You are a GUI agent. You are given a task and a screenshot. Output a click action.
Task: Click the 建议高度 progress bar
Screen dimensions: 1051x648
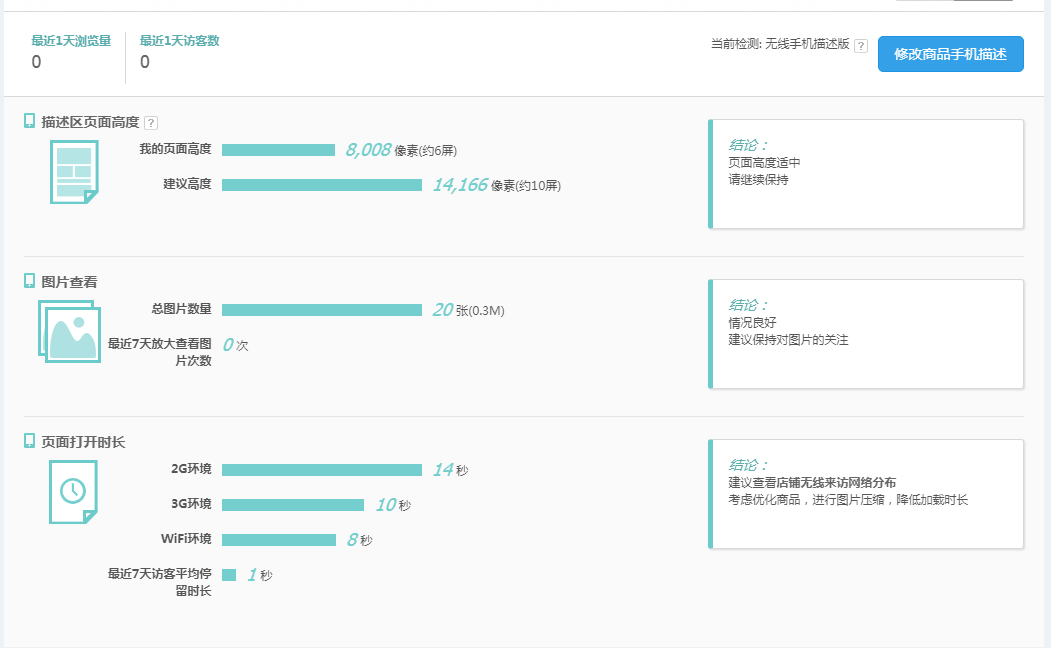point(321,185)
